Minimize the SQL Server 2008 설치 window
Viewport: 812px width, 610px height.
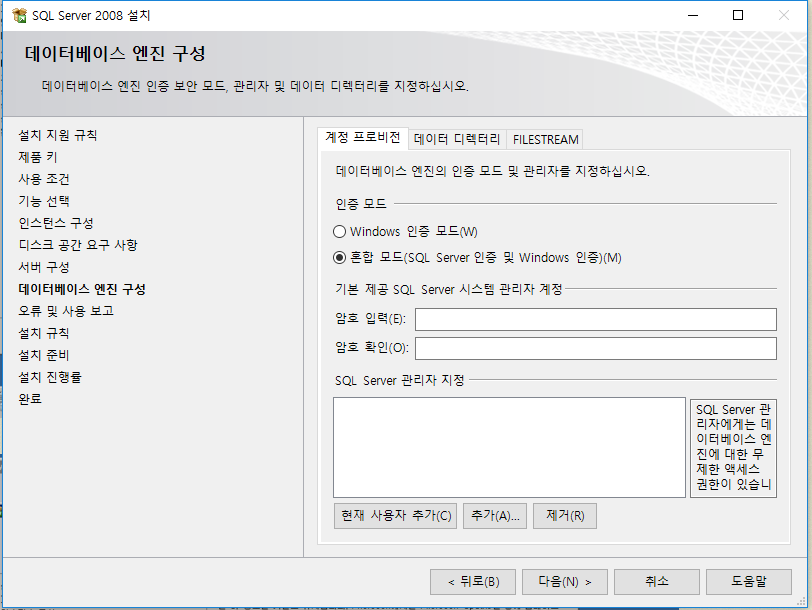click(693, 16)
